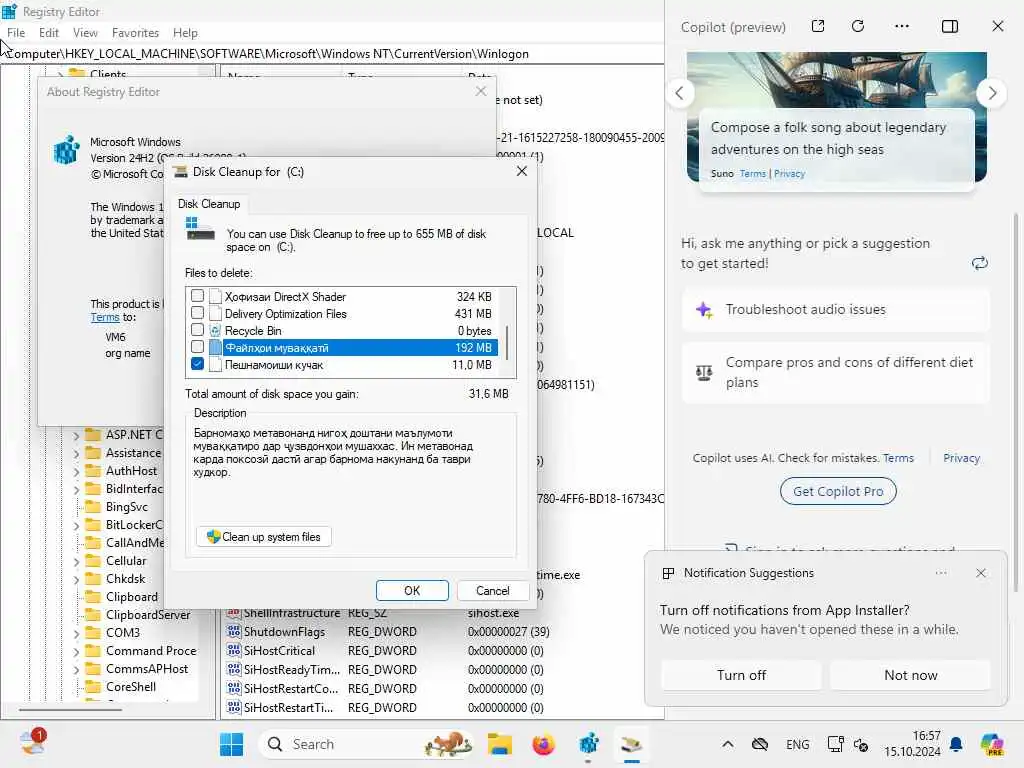Open Terms link in About Registry Editor
1024x768 pixels.
[104, 317]
